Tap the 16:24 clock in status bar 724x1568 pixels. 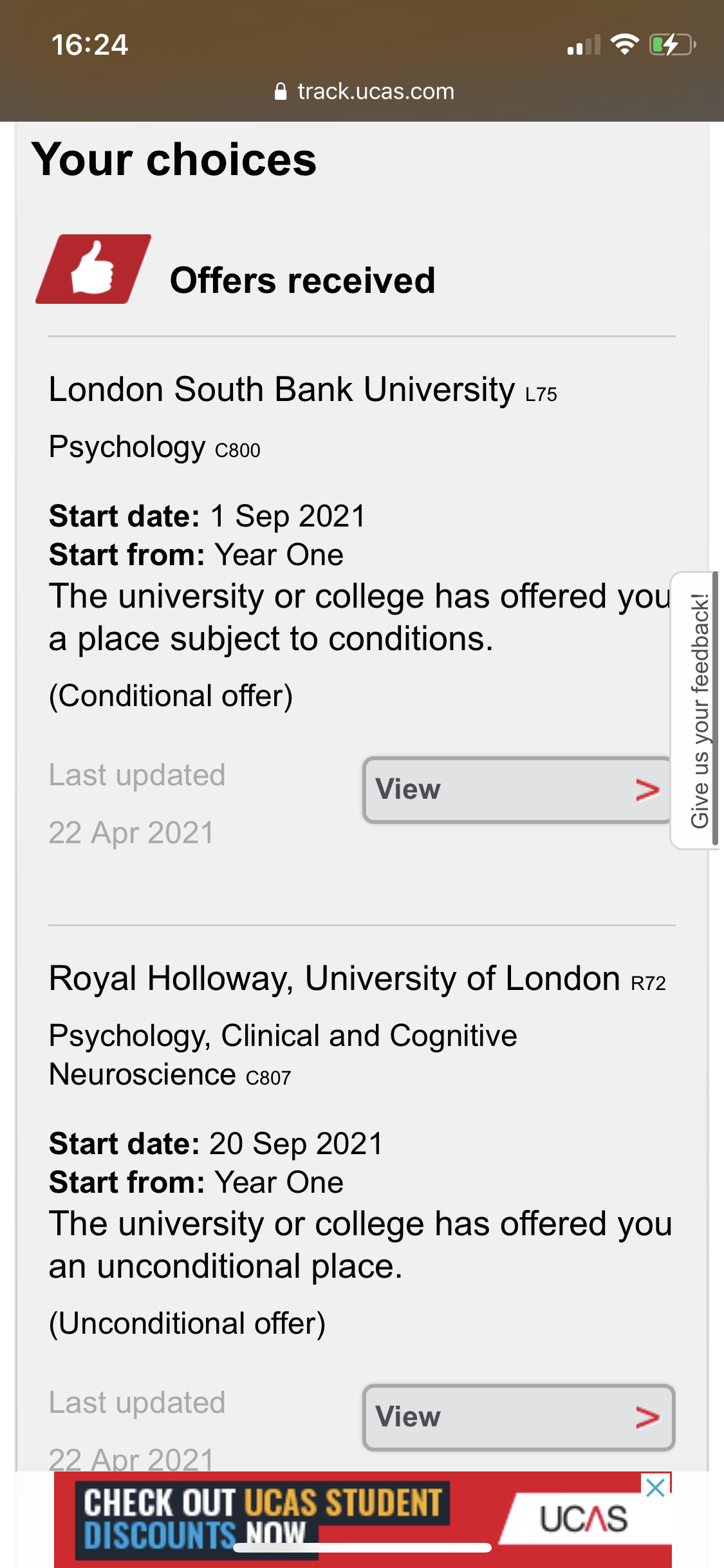pos(90,45)
